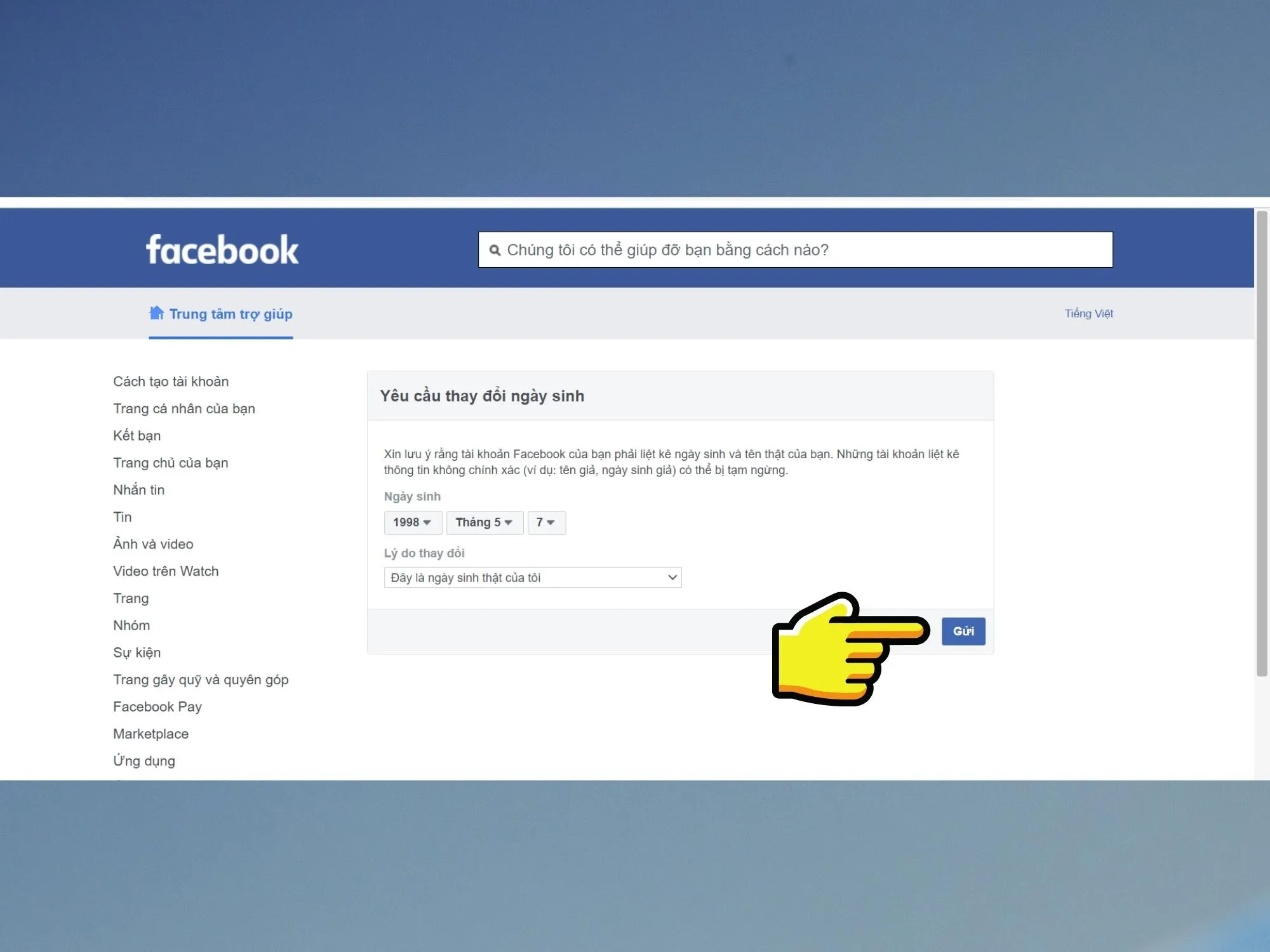
Task: Click the Facebook logo
Action: point(222,250)
